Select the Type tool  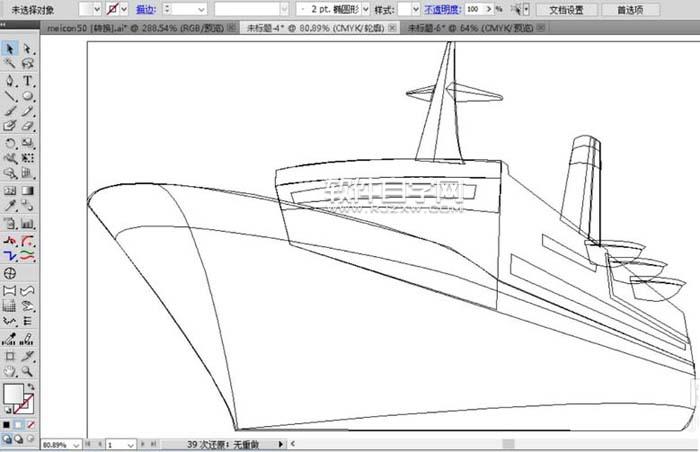[x=28, y=81]
